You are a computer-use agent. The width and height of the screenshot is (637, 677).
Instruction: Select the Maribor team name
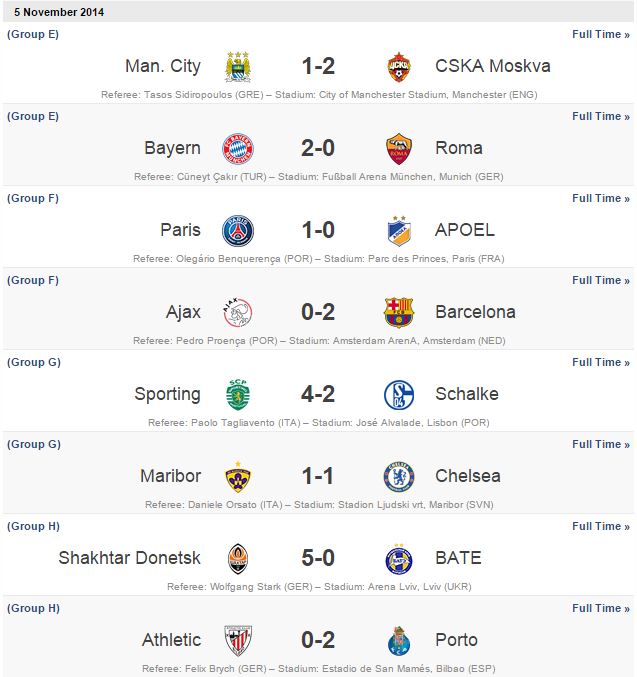click(x=170, y=476)
